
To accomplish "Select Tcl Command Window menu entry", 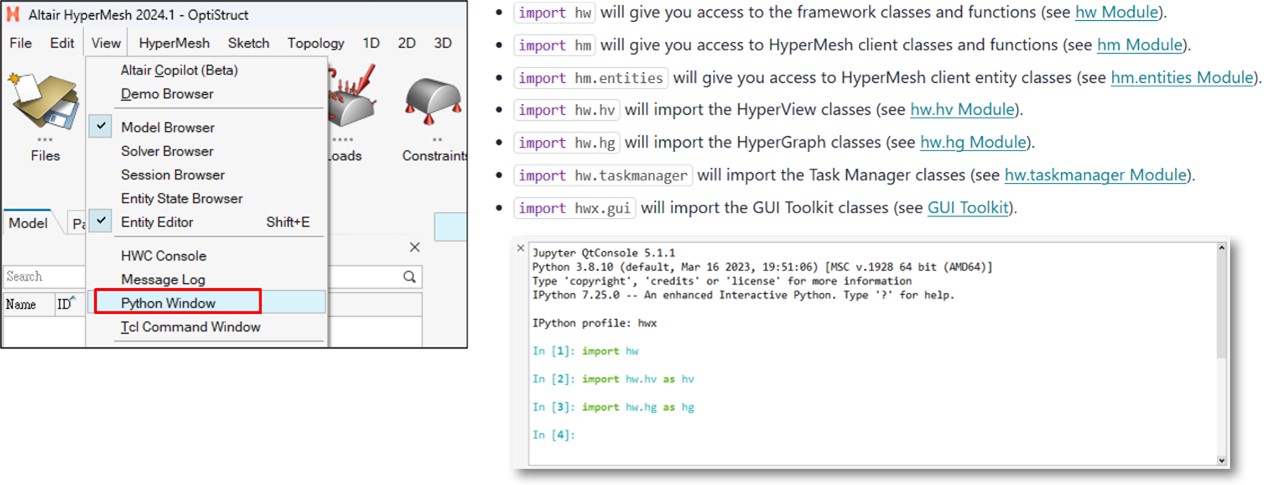I will coord(190,327).
